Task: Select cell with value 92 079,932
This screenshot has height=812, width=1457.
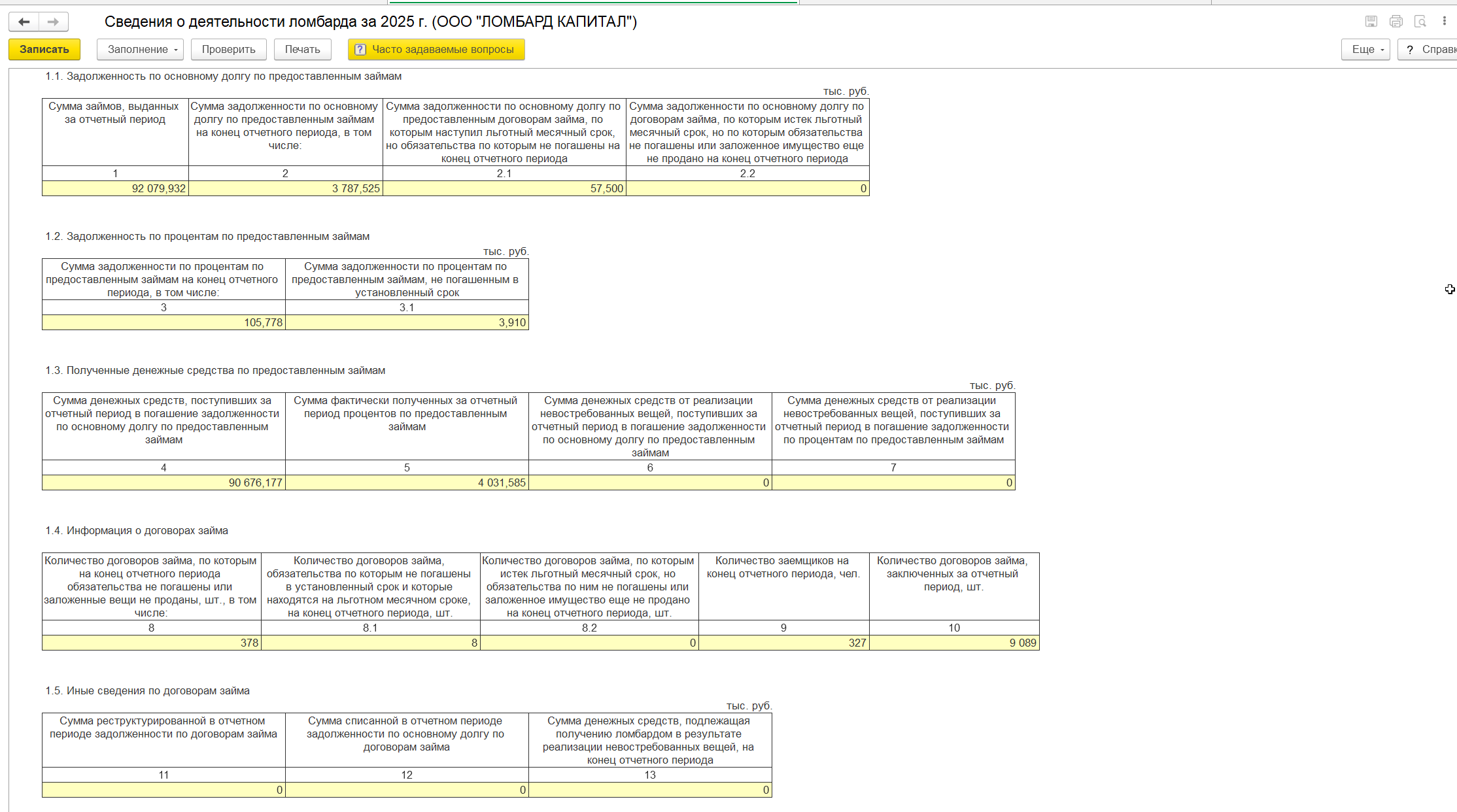Action: pyautogui.click(x=115, y=189)
